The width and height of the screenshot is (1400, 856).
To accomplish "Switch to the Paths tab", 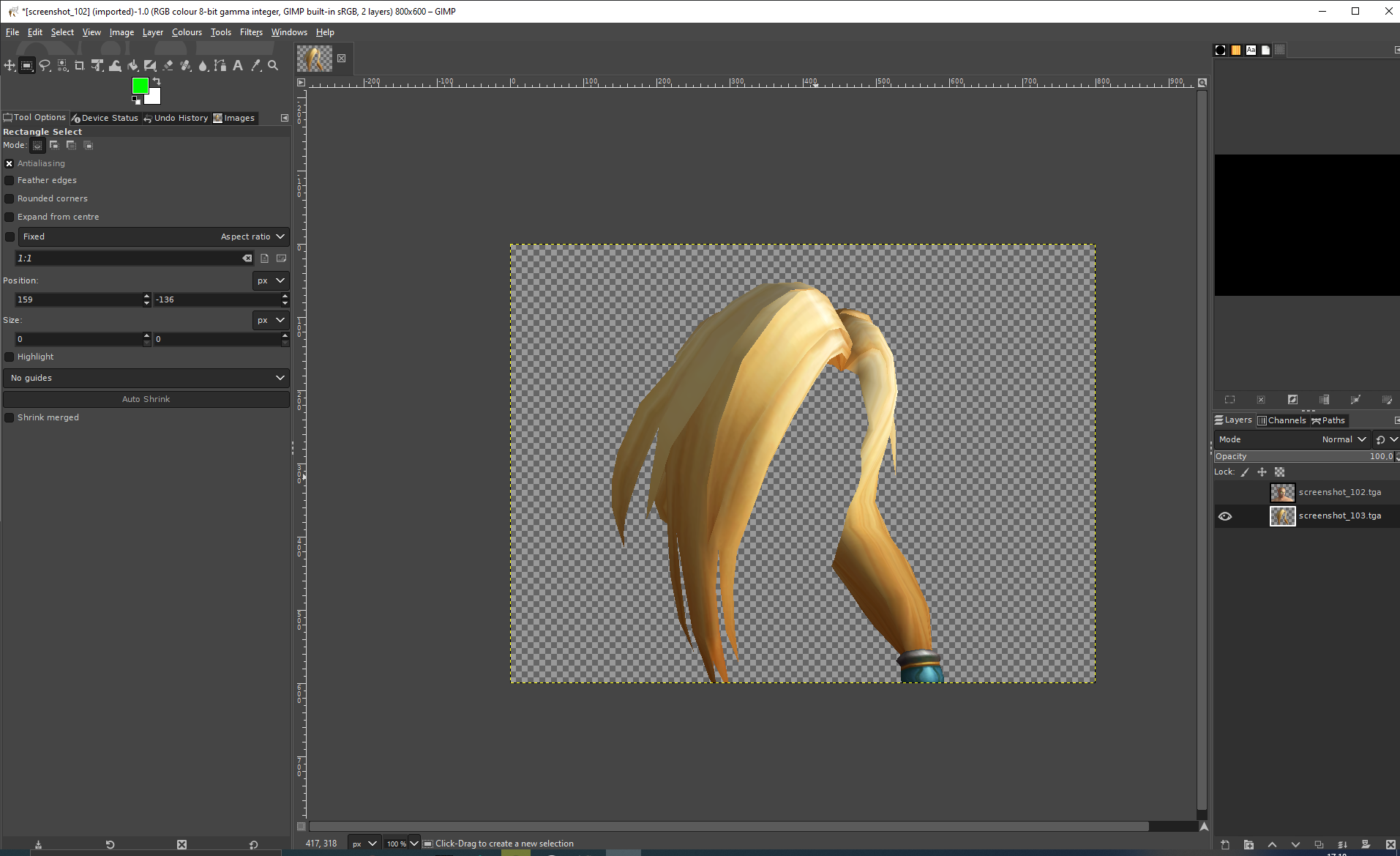I will pyautogui.click(x=1328, y=420).
